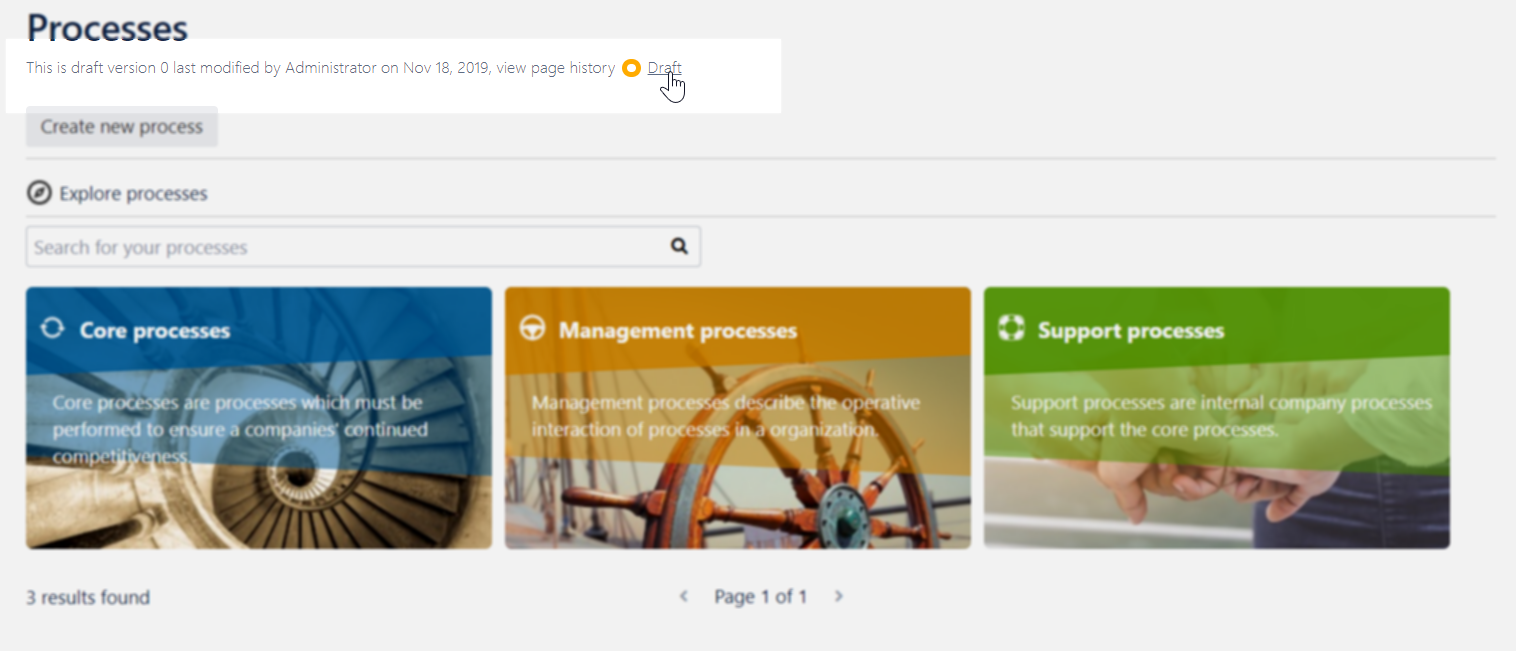Click the Management processes steering wheel icon
This screenshot has height=651, width=1516.
532,329
